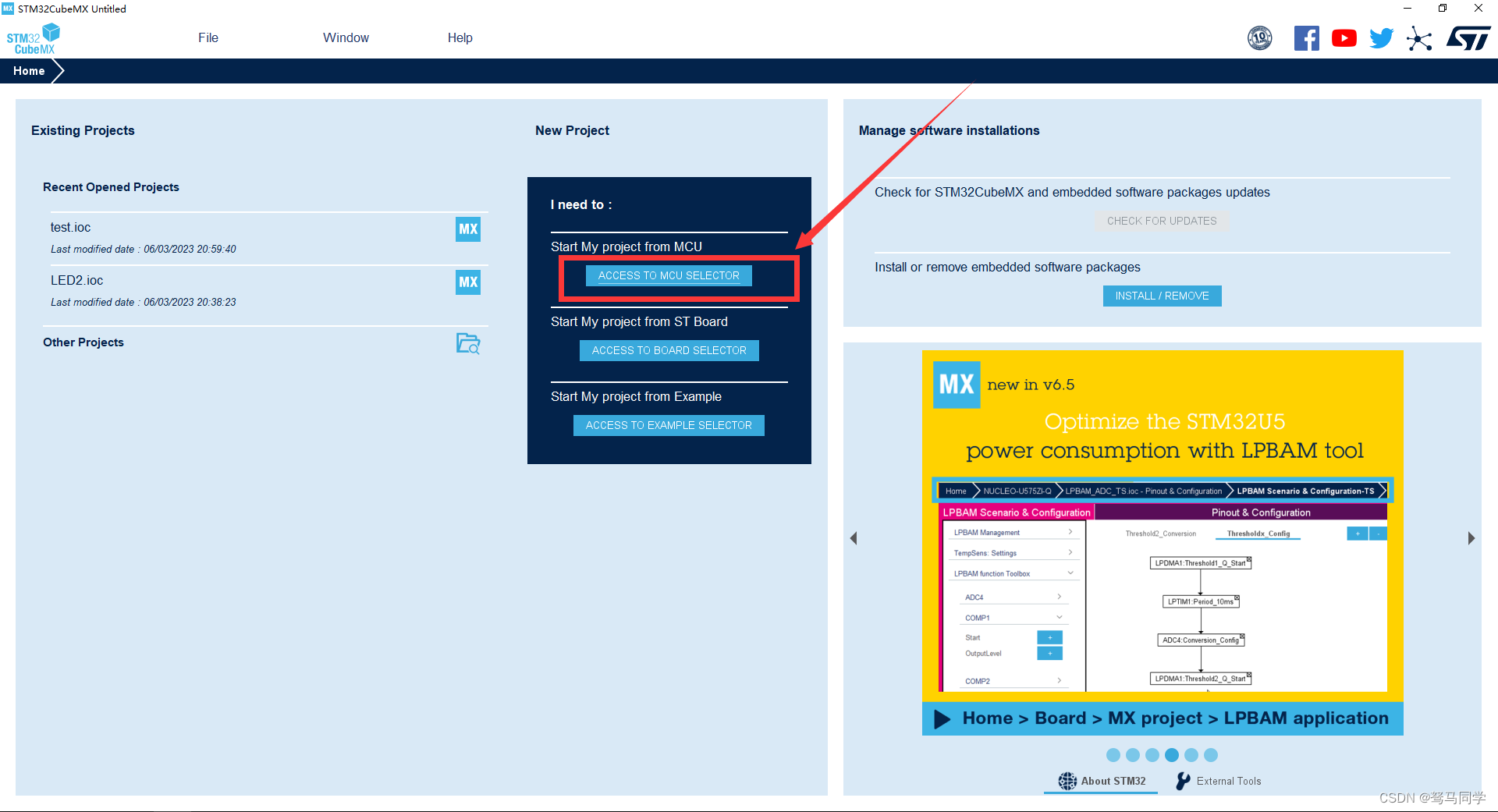Click the LPBAM tool banner image

coord(1163,542)
